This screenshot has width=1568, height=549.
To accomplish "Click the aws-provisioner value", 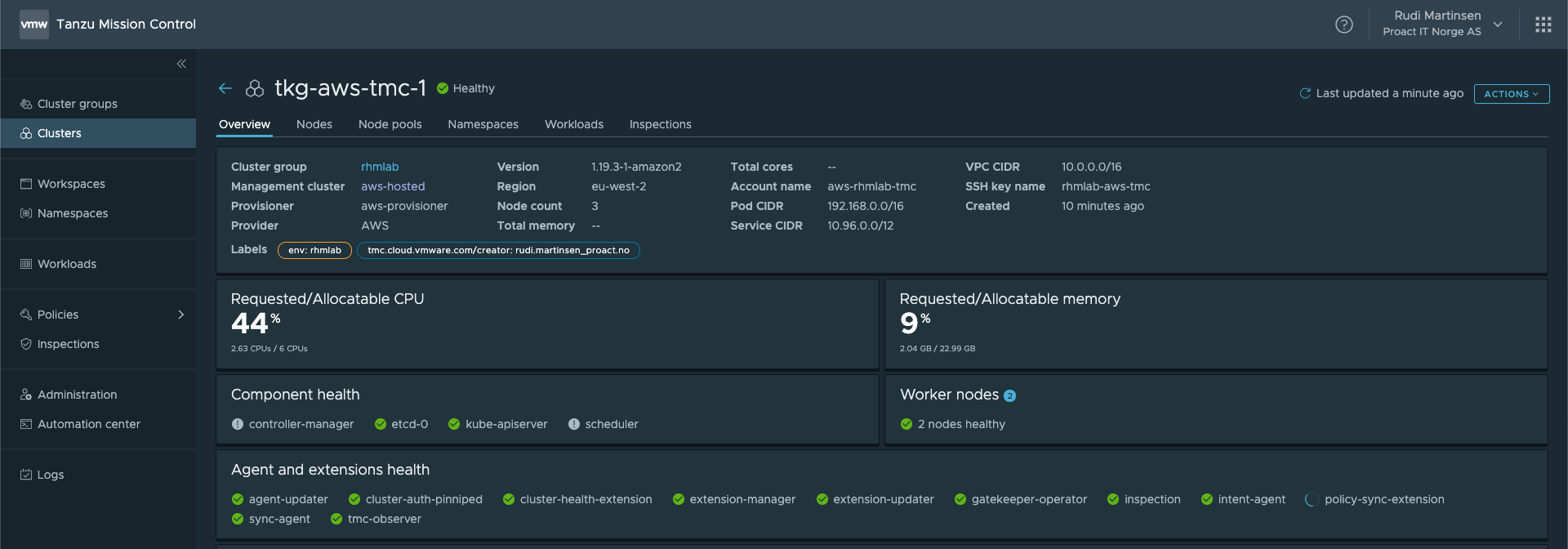I will click(404, 206).
